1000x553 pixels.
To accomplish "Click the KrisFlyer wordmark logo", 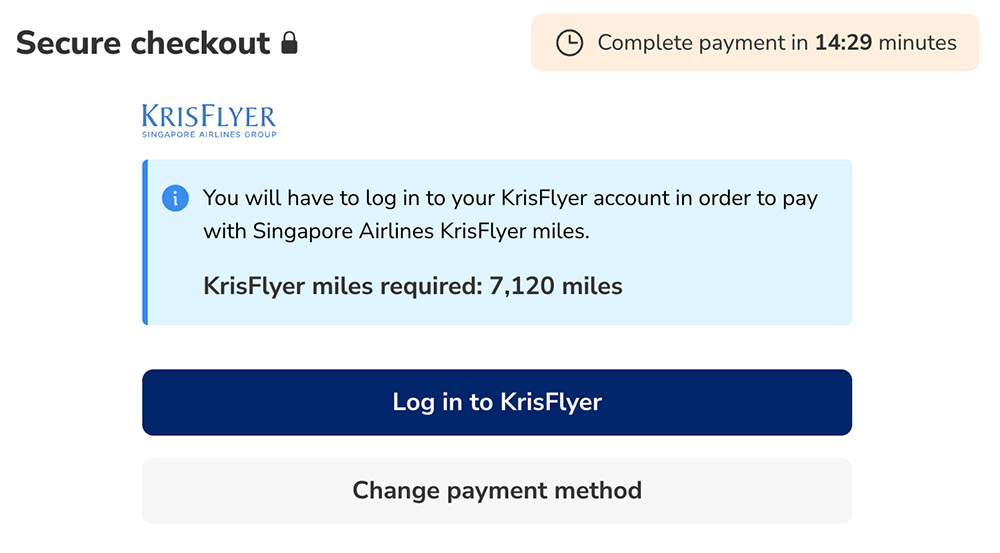I will point(209,115).
